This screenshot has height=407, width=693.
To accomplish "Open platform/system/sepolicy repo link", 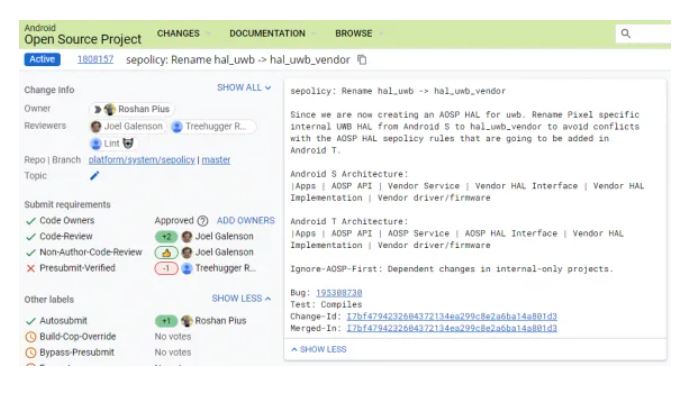I will click(x=141, y=160).
